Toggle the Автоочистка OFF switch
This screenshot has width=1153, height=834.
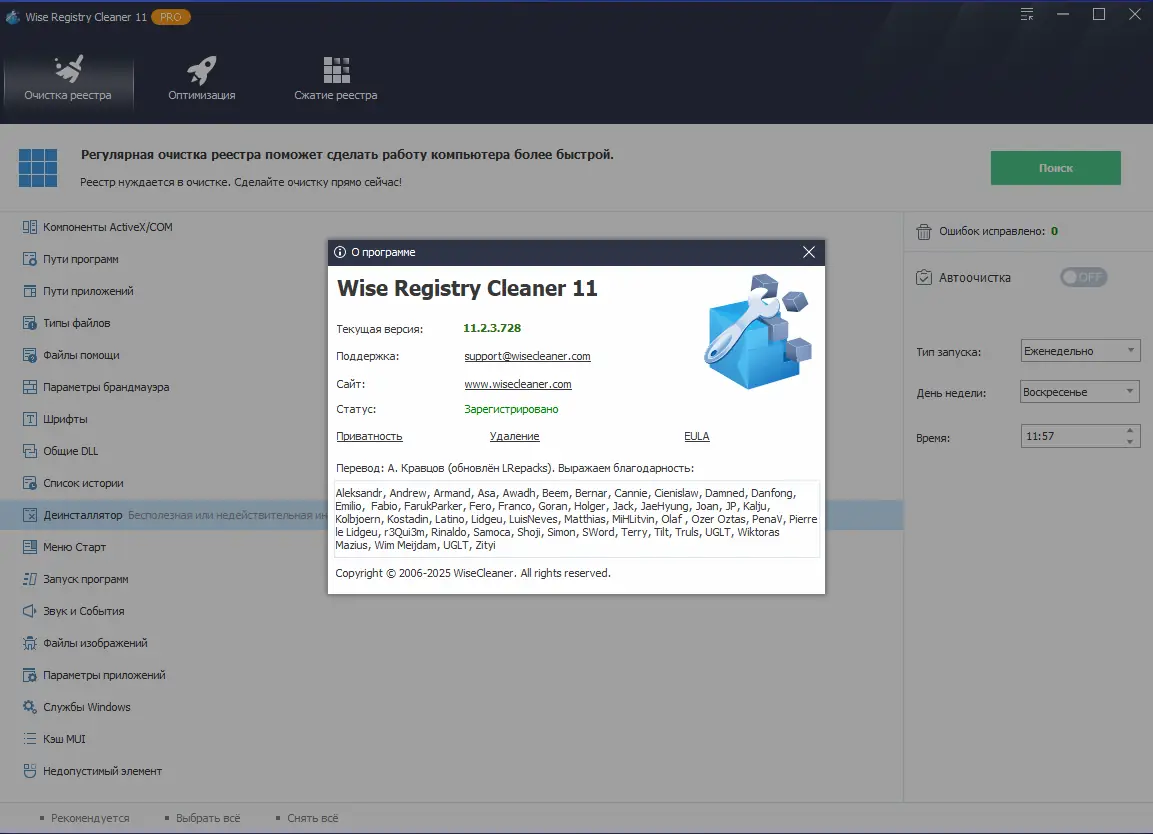pyautogui.click(x=1083, y=277)
